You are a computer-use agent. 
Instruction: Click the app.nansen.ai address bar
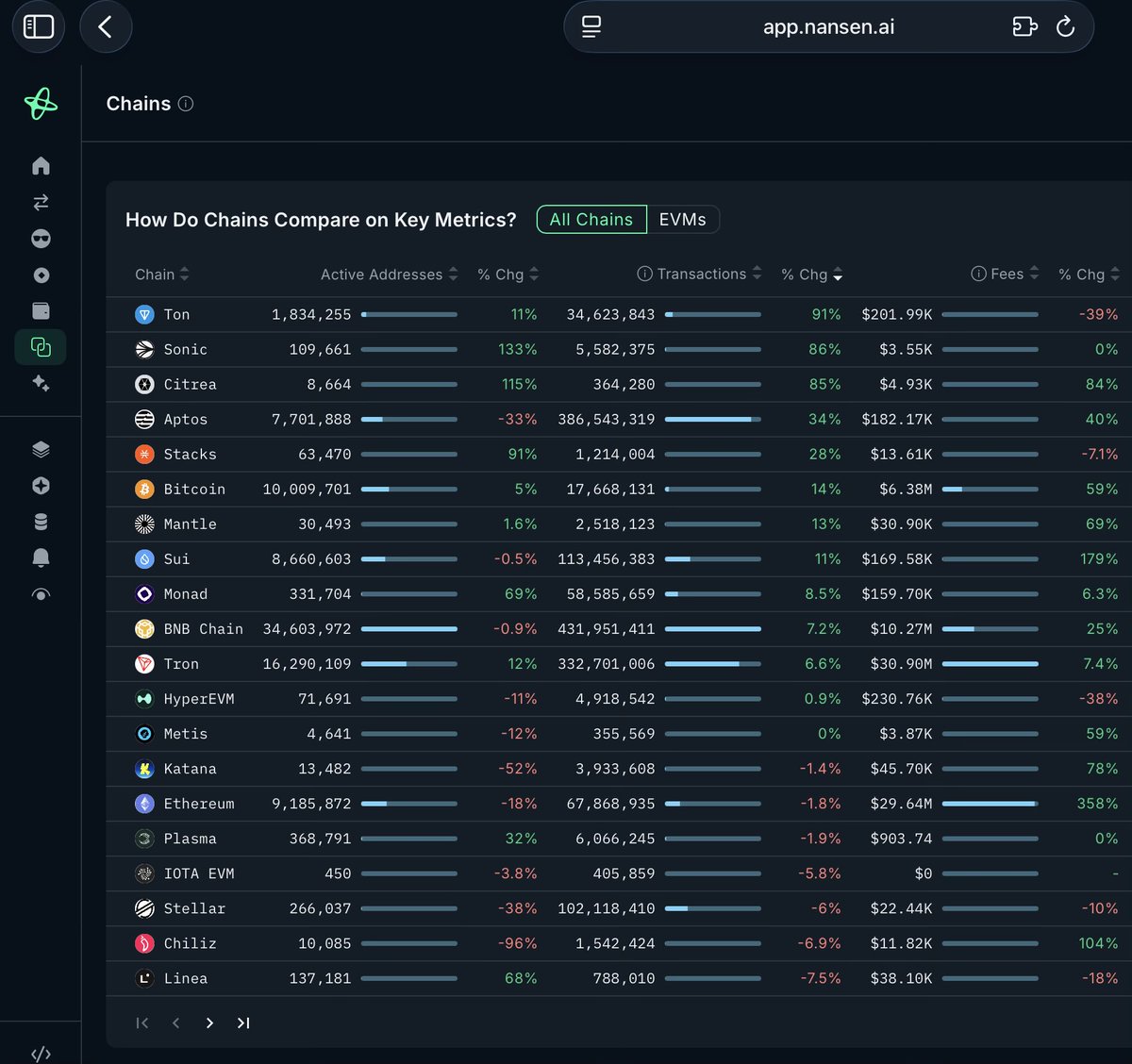pyautogui.click(x=828, y=26)
